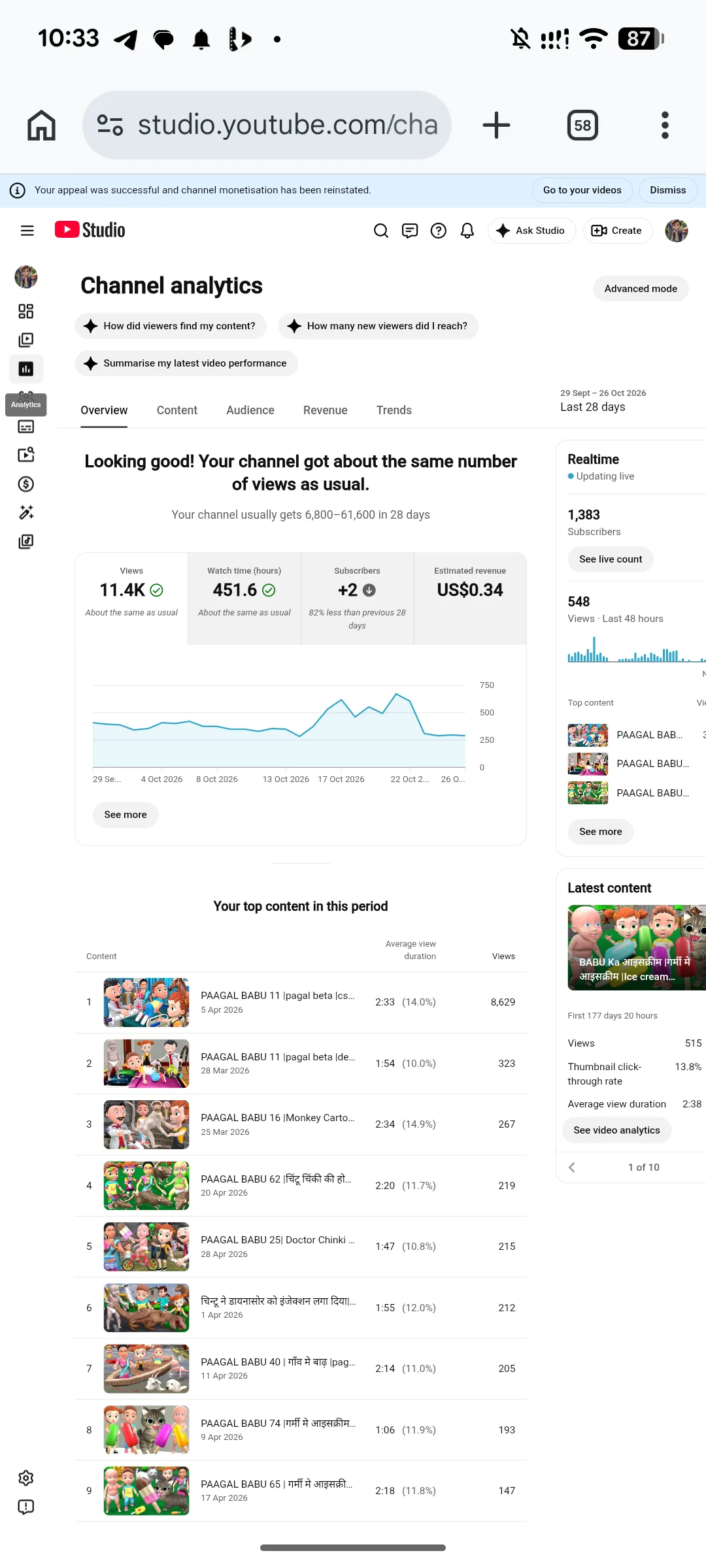Open first PAAGAL BAB realtime top content thumbnail
The height and width of the screenshot is (1568, 706).
588,735
